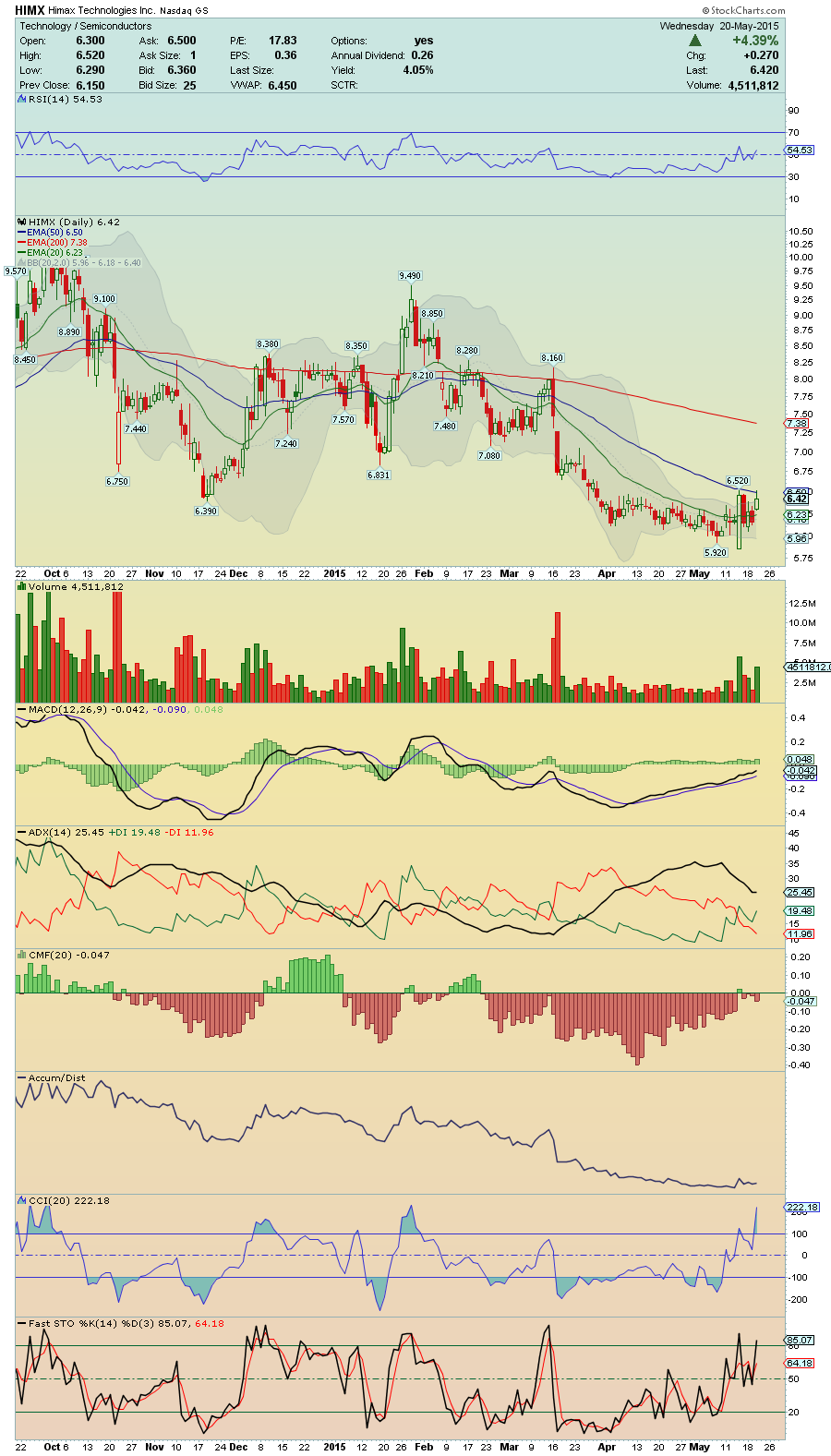Click the 'Options: yes' value
Screen dimensions: 831x1456
(424, 41)
